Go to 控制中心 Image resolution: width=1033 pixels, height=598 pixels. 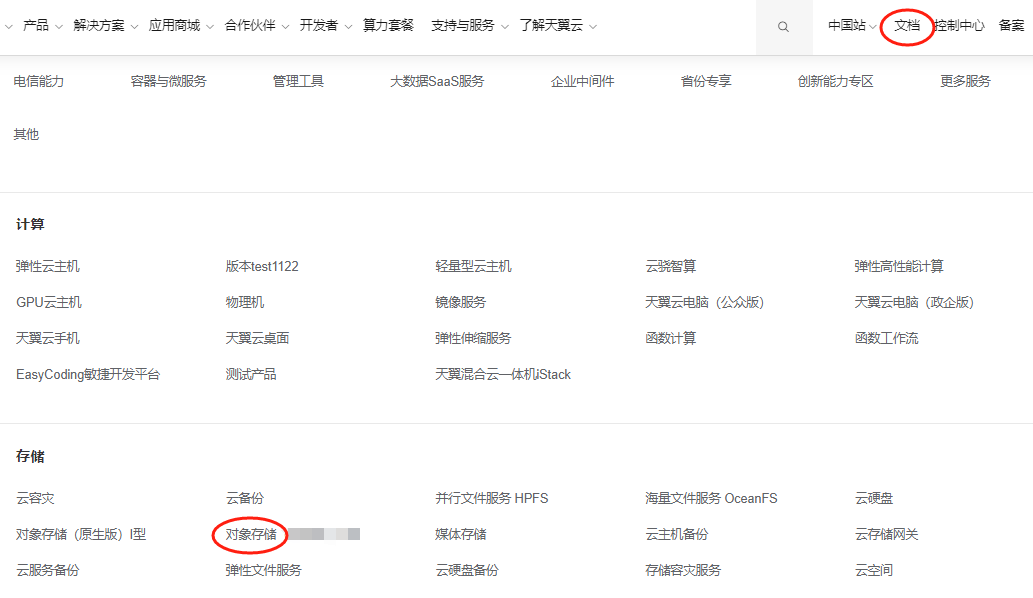click(959, 26)
